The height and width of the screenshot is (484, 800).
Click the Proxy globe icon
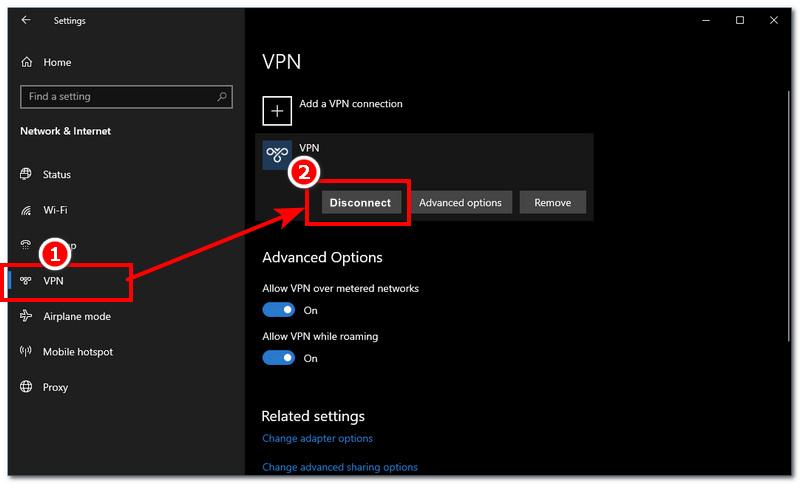pyautogui.click(x=26, y=387)
